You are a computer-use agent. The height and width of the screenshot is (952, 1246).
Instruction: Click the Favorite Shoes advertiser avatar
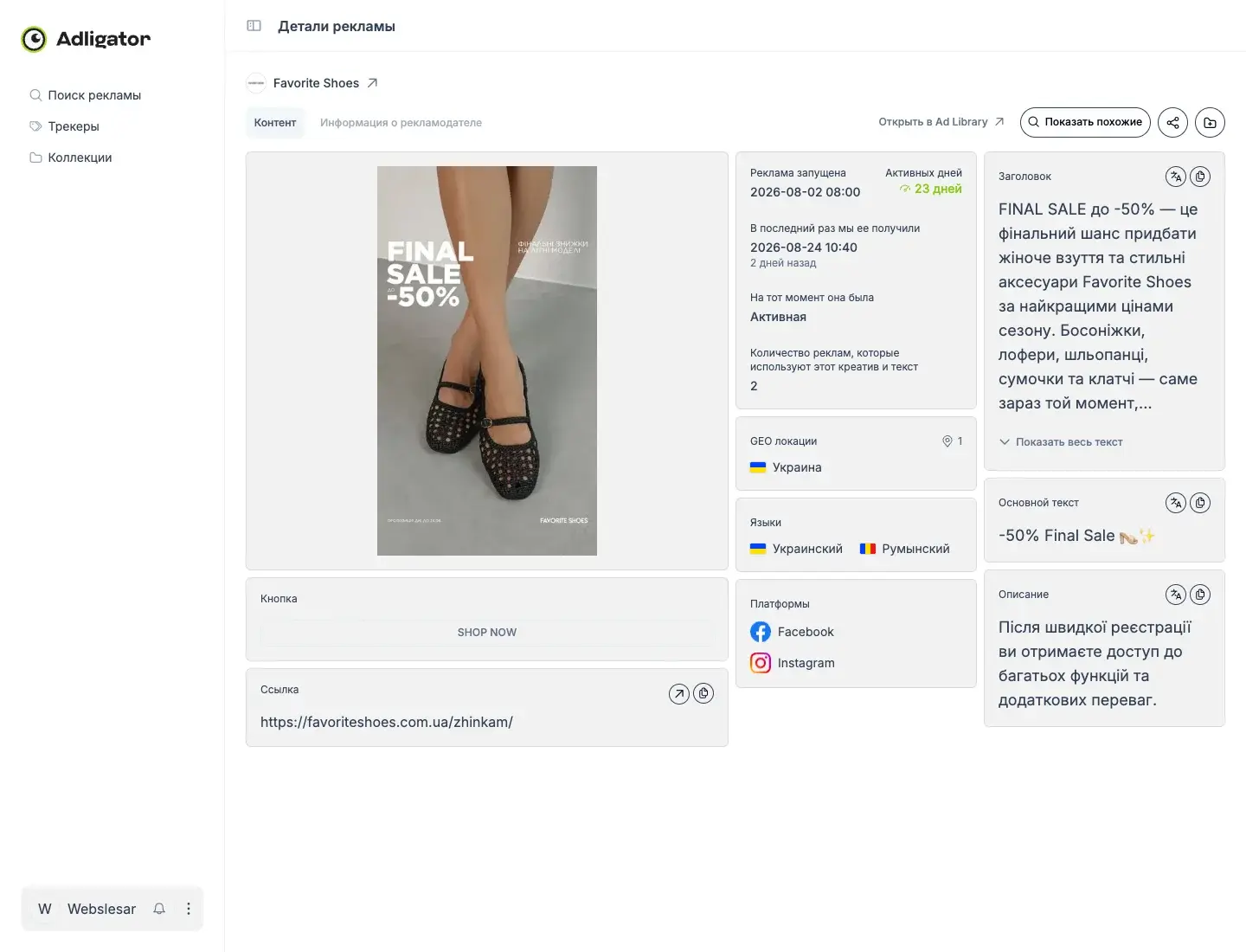(256, 83)
